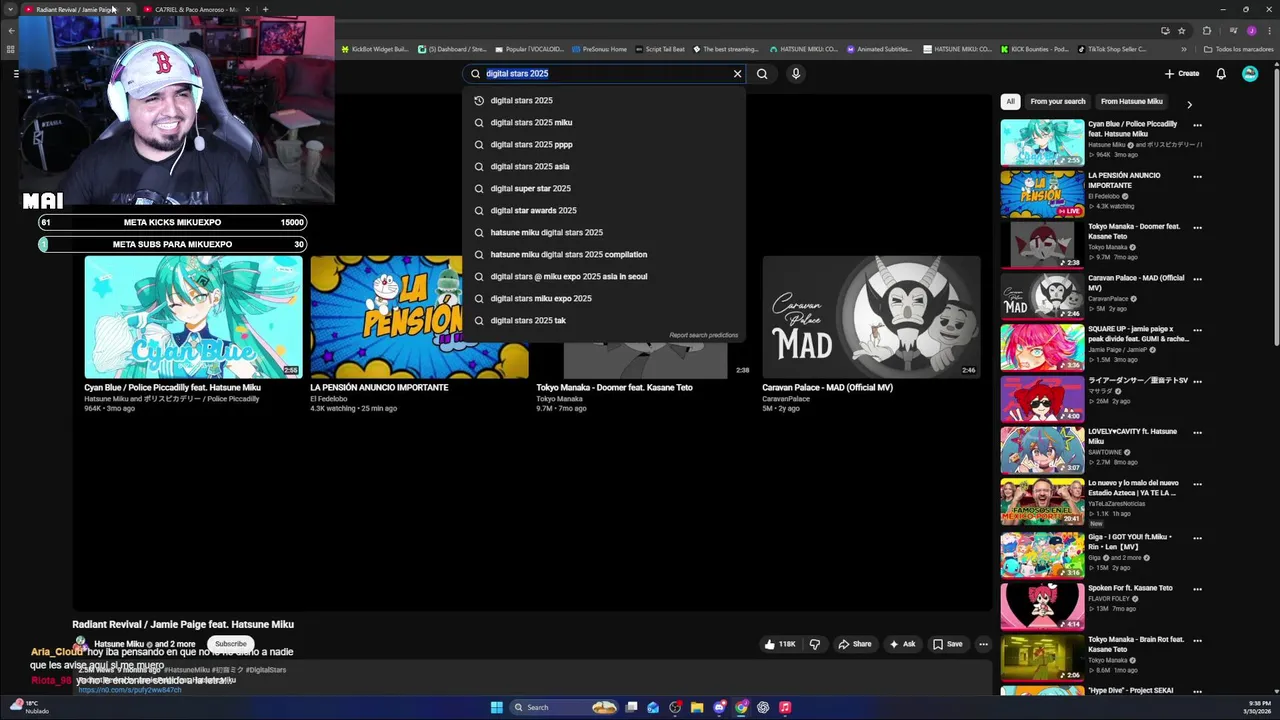Select the From Hatsune Miku chip
Screen dimensions: 1280x720
1132,101
